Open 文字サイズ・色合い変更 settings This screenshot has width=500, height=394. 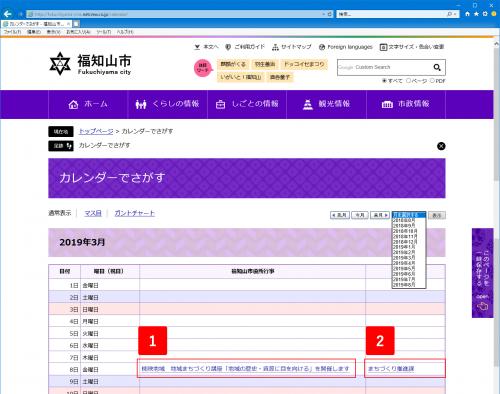(x=412, y=47)
